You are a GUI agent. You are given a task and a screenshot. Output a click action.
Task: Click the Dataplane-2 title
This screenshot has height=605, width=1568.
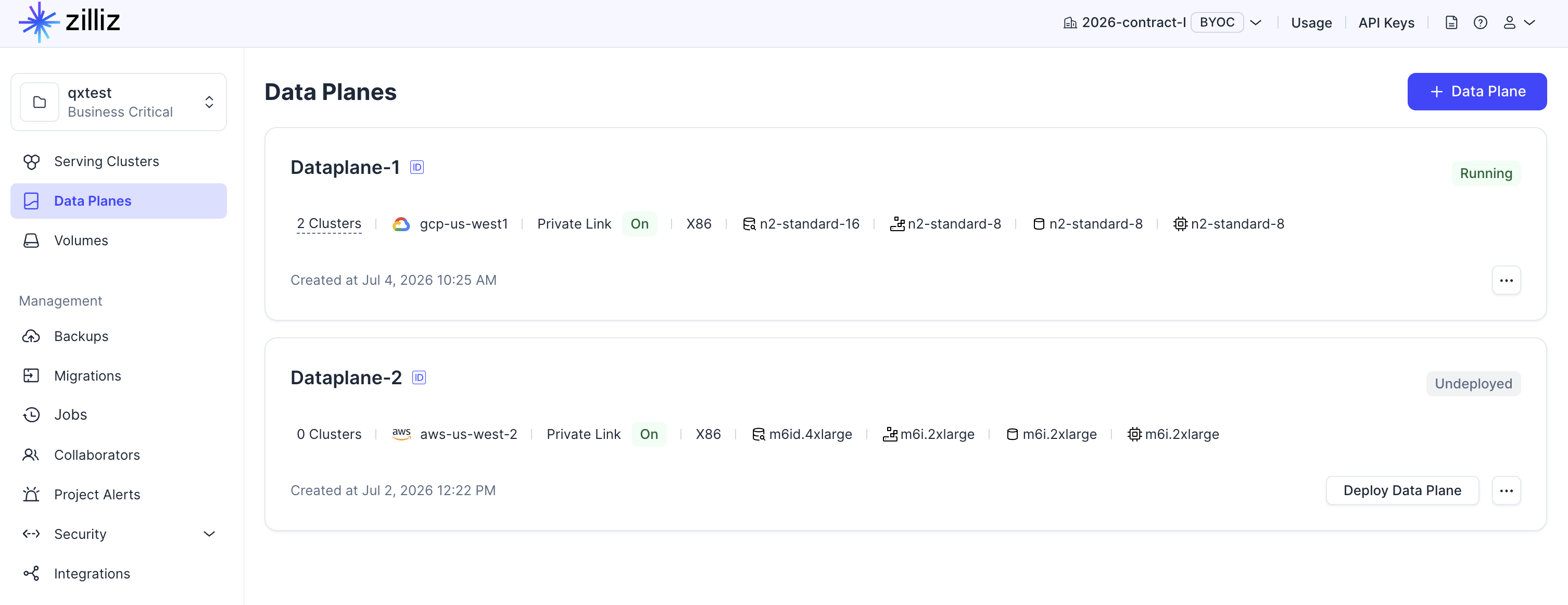(x=346, y=378)
